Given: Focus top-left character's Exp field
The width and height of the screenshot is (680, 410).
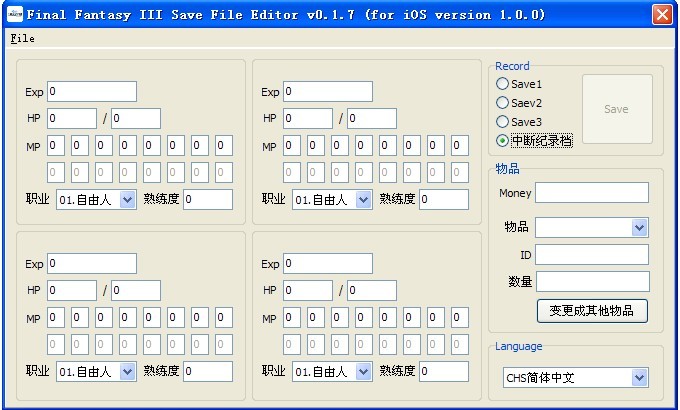Looking at the screenshot, I should pos(92,92).
